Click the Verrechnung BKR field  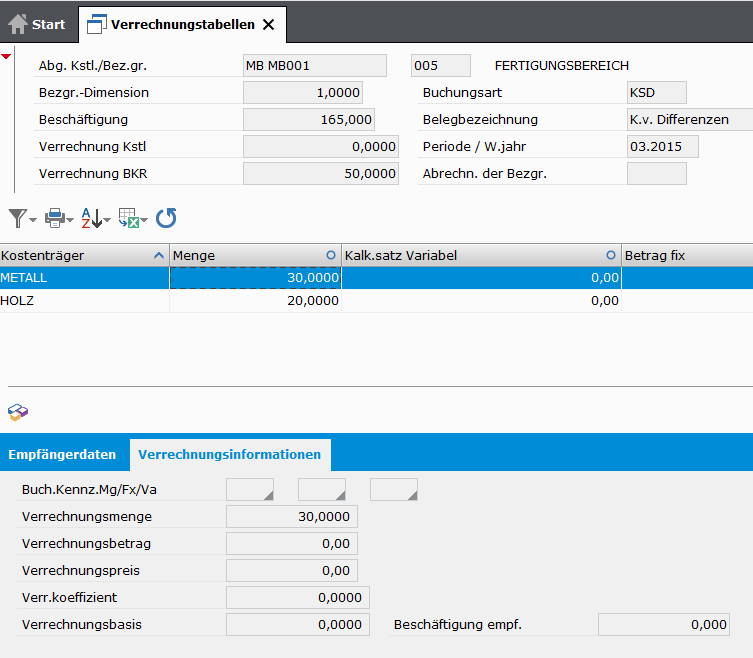[321, 173]
